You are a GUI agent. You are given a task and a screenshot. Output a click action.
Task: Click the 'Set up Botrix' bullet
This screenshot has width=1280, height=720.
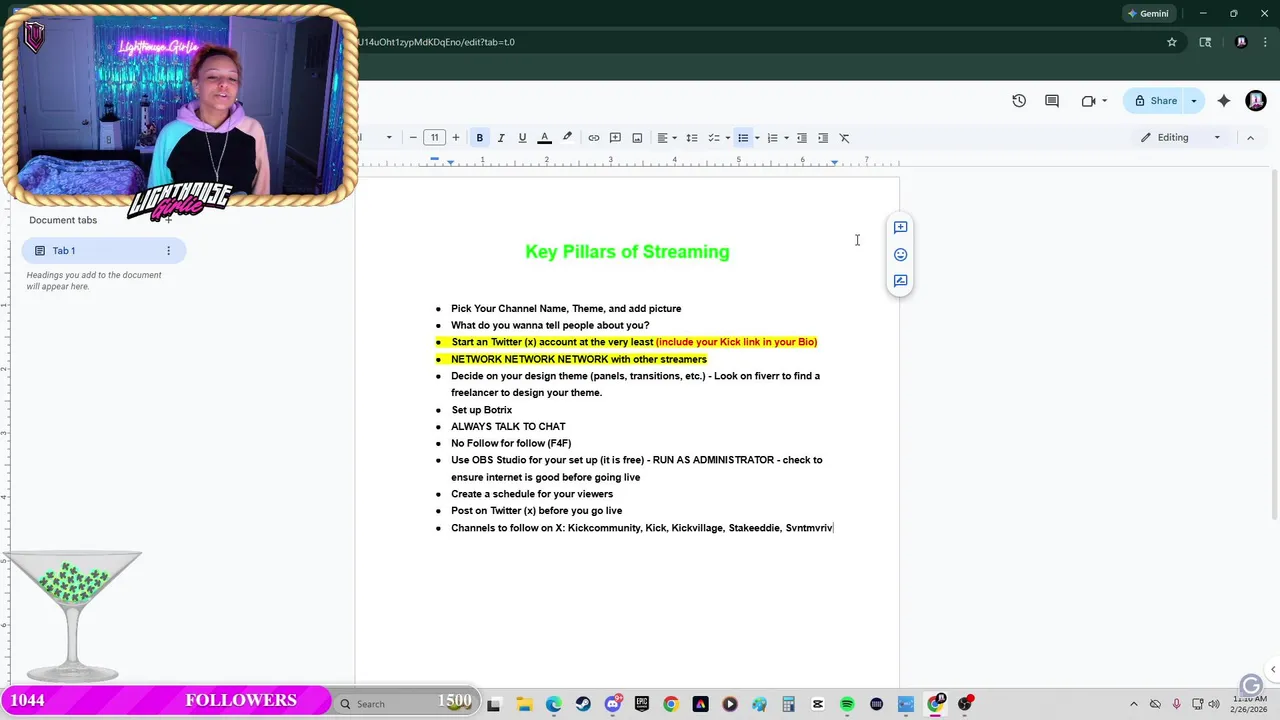point(481,410)
